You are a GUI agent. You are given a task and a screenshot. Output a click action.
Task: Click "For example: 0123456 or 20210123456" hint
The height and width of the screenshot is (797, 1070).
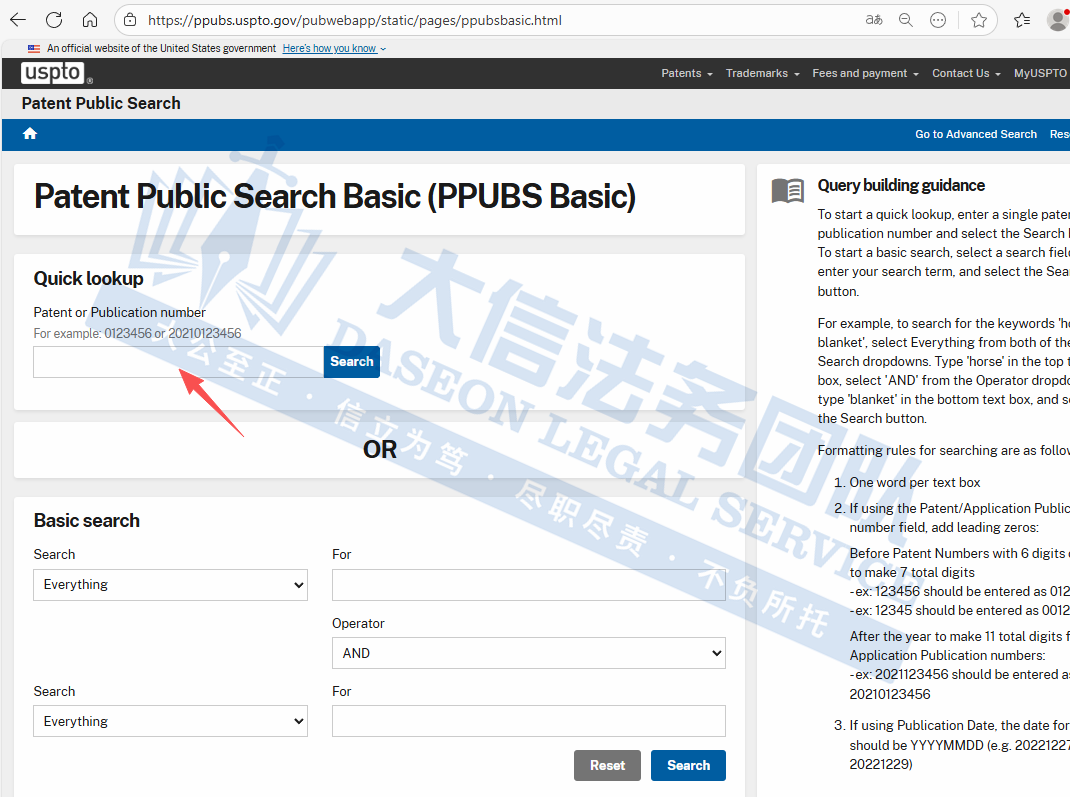pos(137,334)
